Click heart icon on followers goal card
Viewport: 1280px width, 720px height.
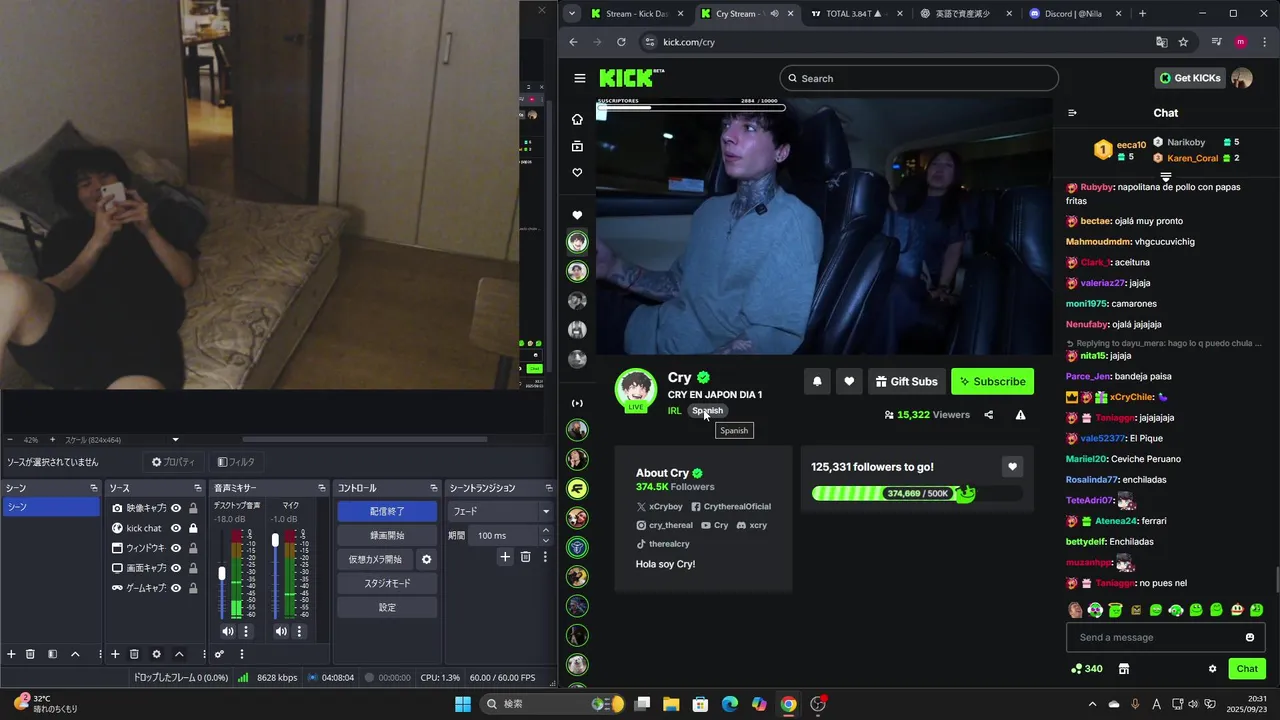point(1013,467)
